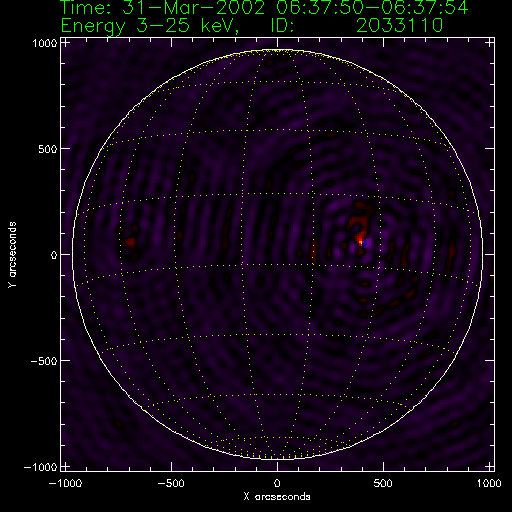Screen dimensions: 512x512
Task: Click the 1000 label on the Y axis
Action: [x=45, y=43]
